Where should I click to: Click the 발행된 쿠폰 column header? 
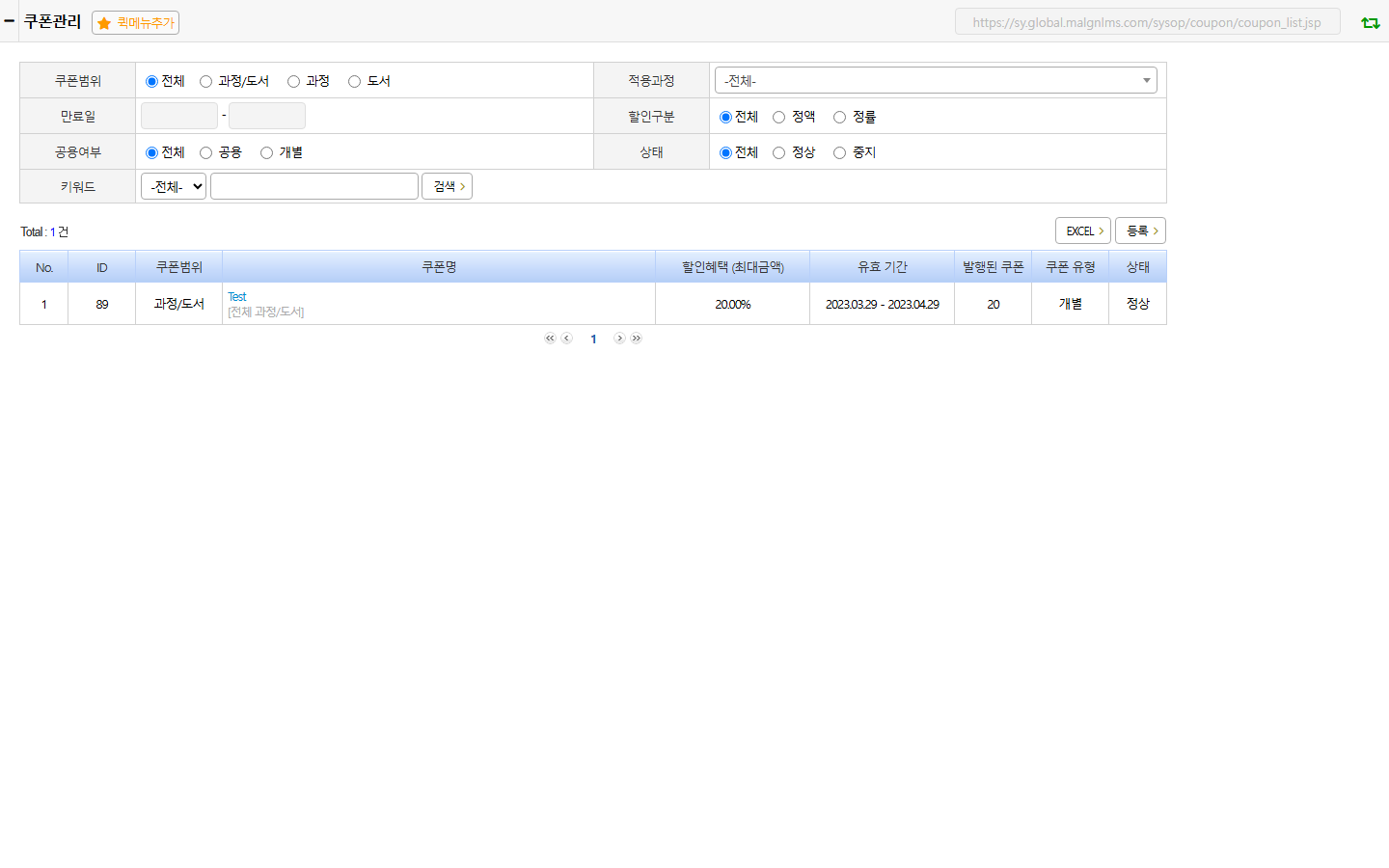pos(994,267)
